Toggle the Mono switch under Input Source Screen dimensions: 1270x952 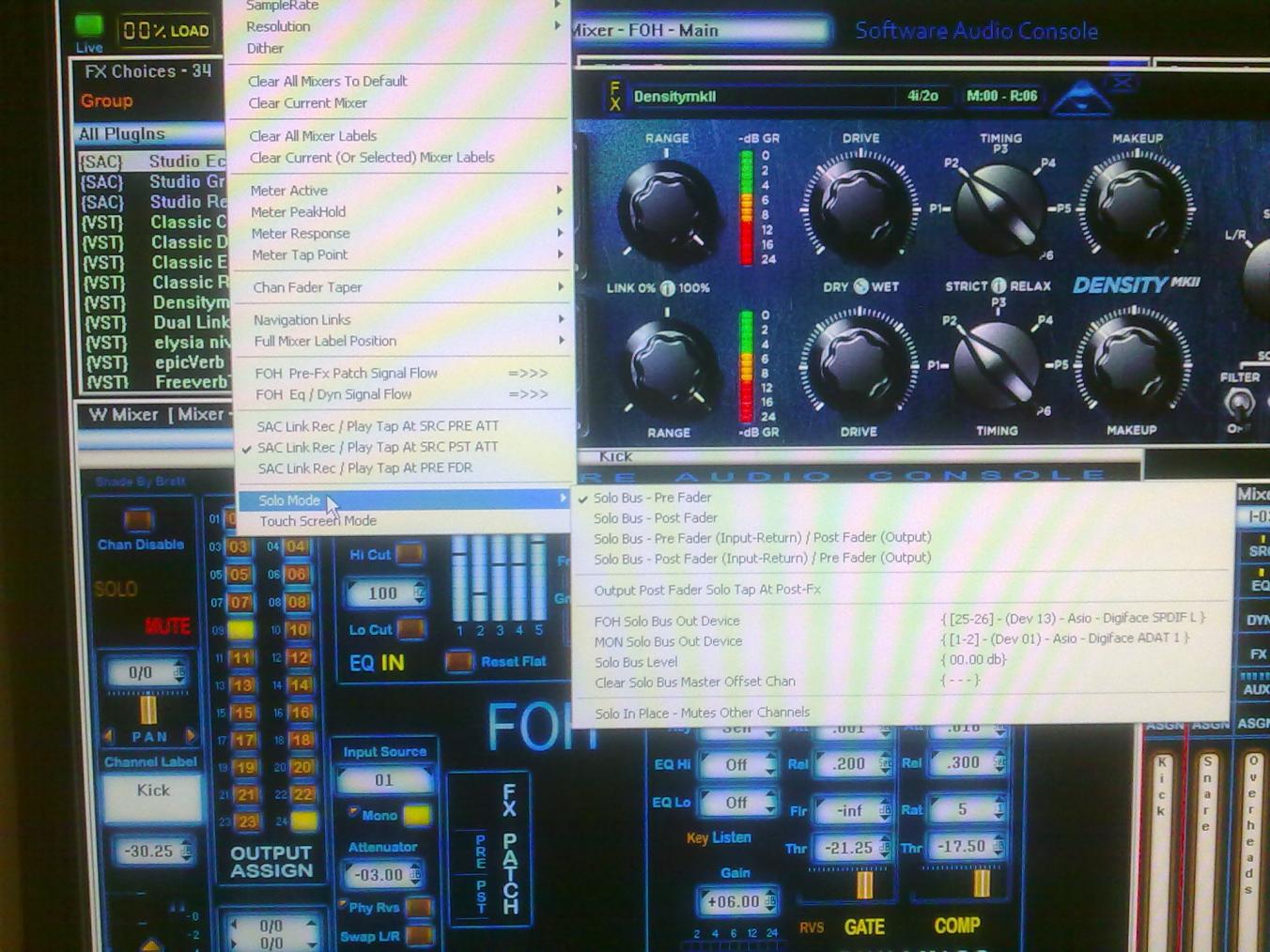(417, 815)
